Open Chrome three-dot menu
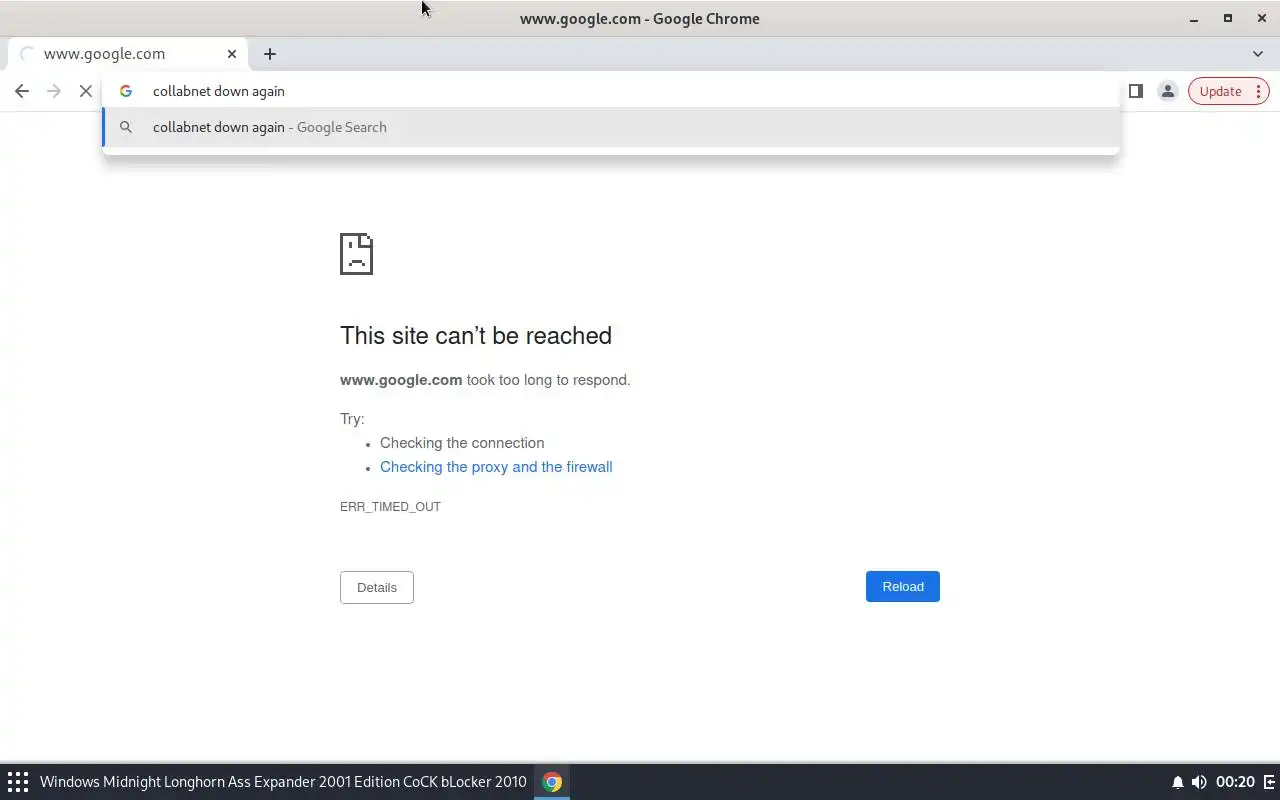Screen dimensions: 1280x800 [x=1258, y=91]
